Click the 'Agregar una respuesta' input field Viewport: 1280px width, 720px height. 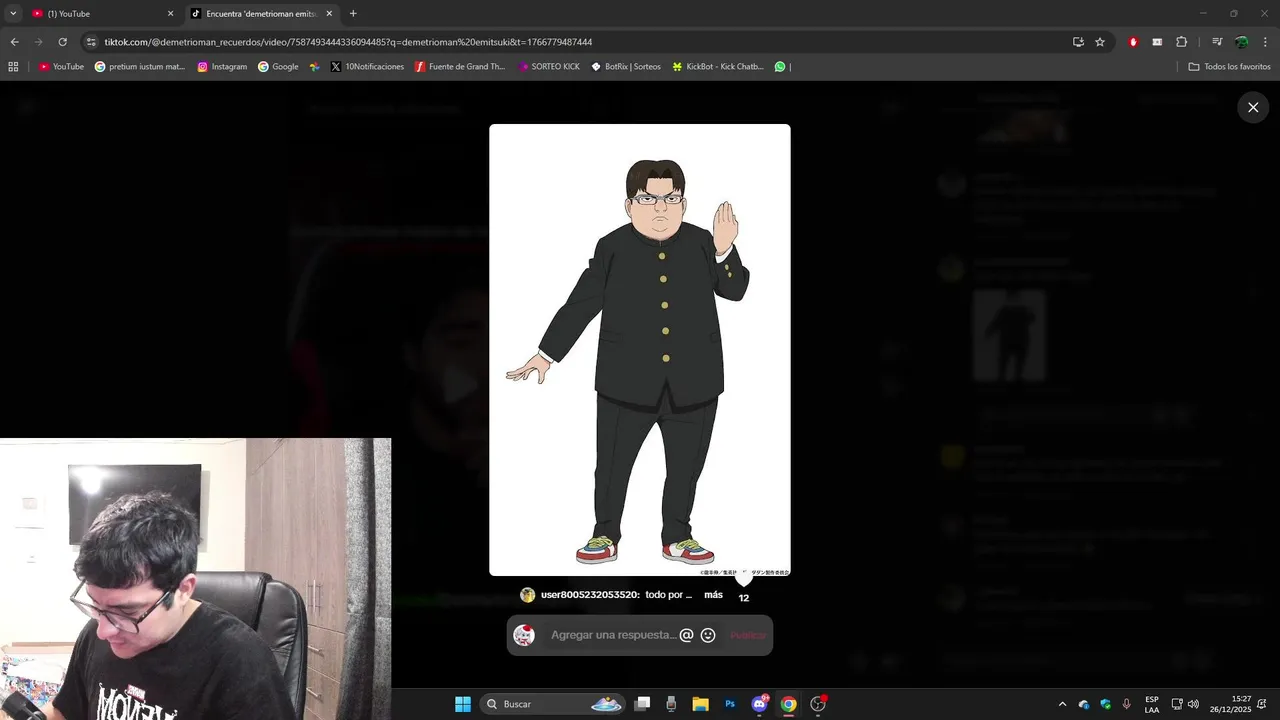tap(613, 635)
